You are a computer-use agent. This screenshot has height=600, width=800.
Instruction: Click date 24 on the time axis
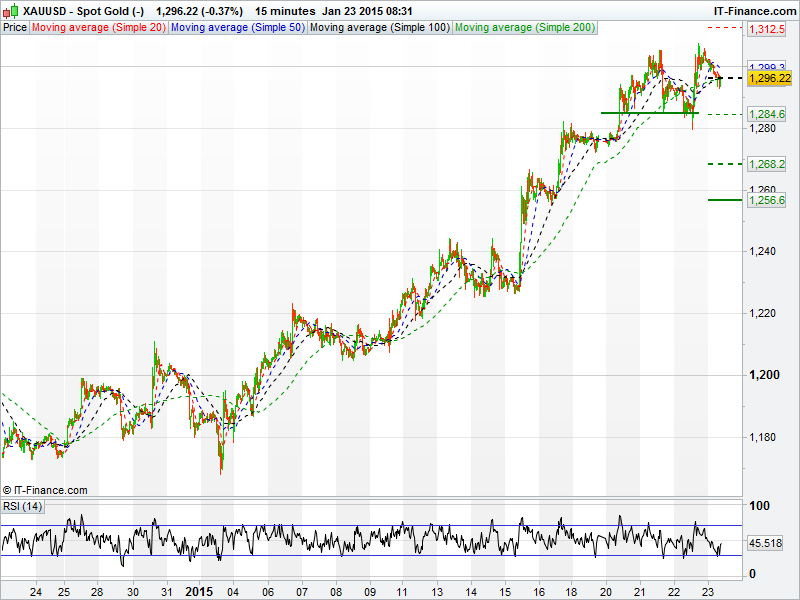[36, 592]
